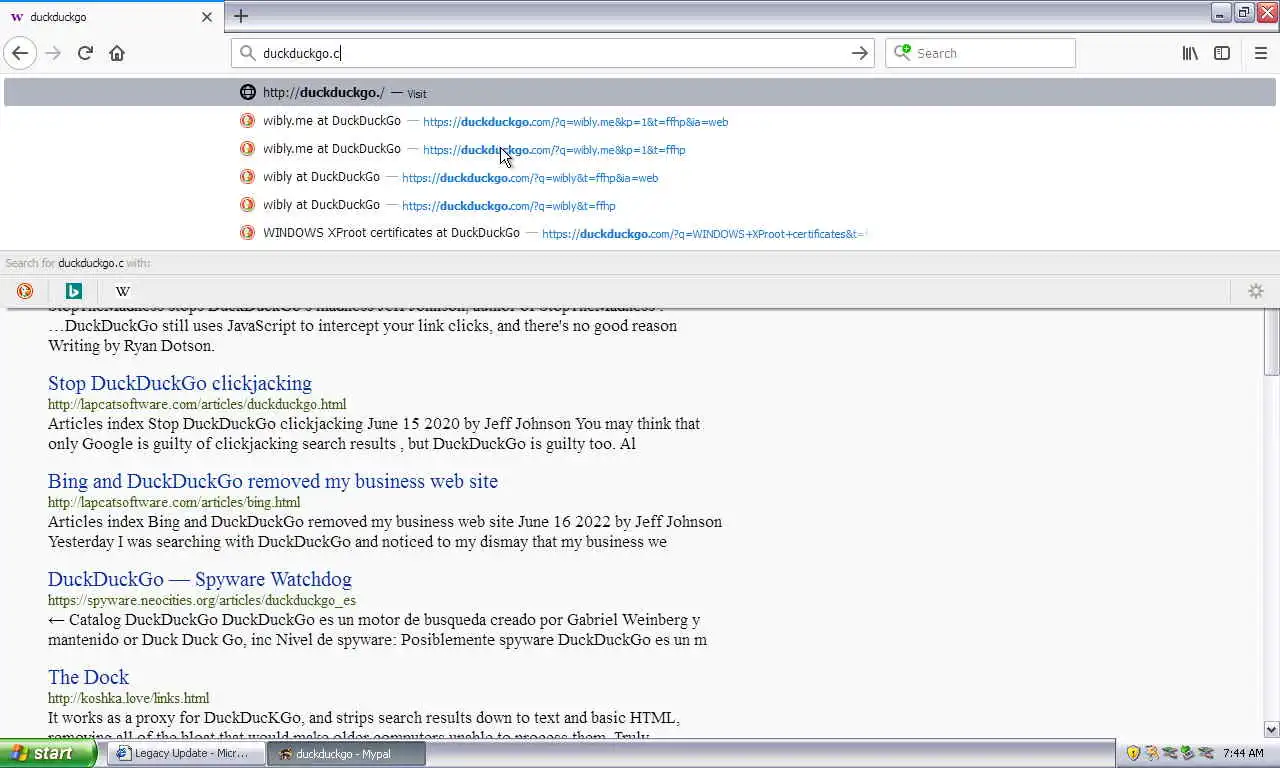This screenshot has height=768, width=1280.
Task: Select wibly.me suggestion ending in t=ffhp
Action: [x=640, y=149]
